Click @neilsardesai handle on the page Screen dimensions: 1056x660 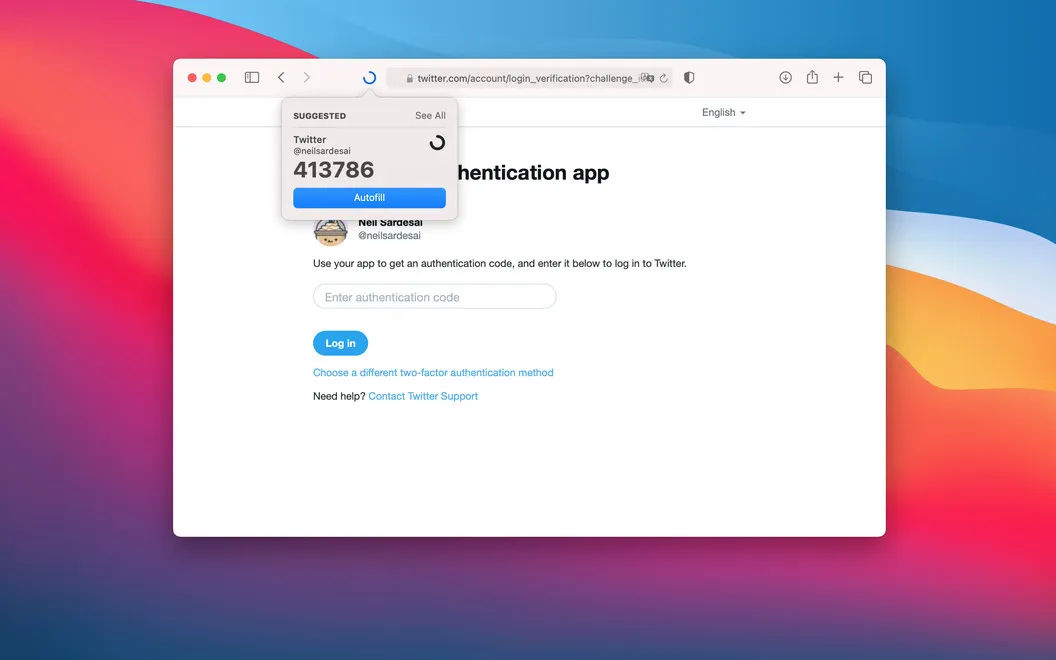click(x=389, y=236)
